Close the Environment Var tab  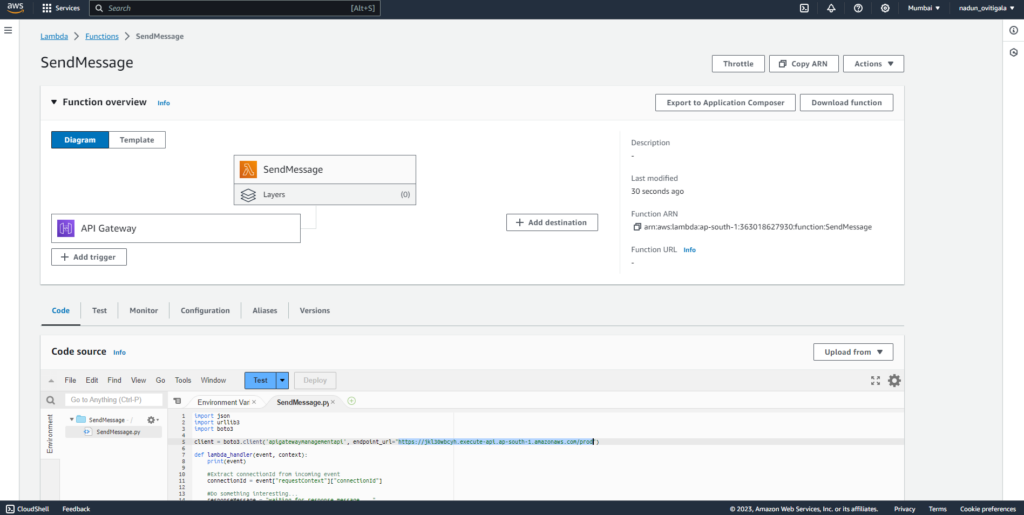click(x=254, y=402)
